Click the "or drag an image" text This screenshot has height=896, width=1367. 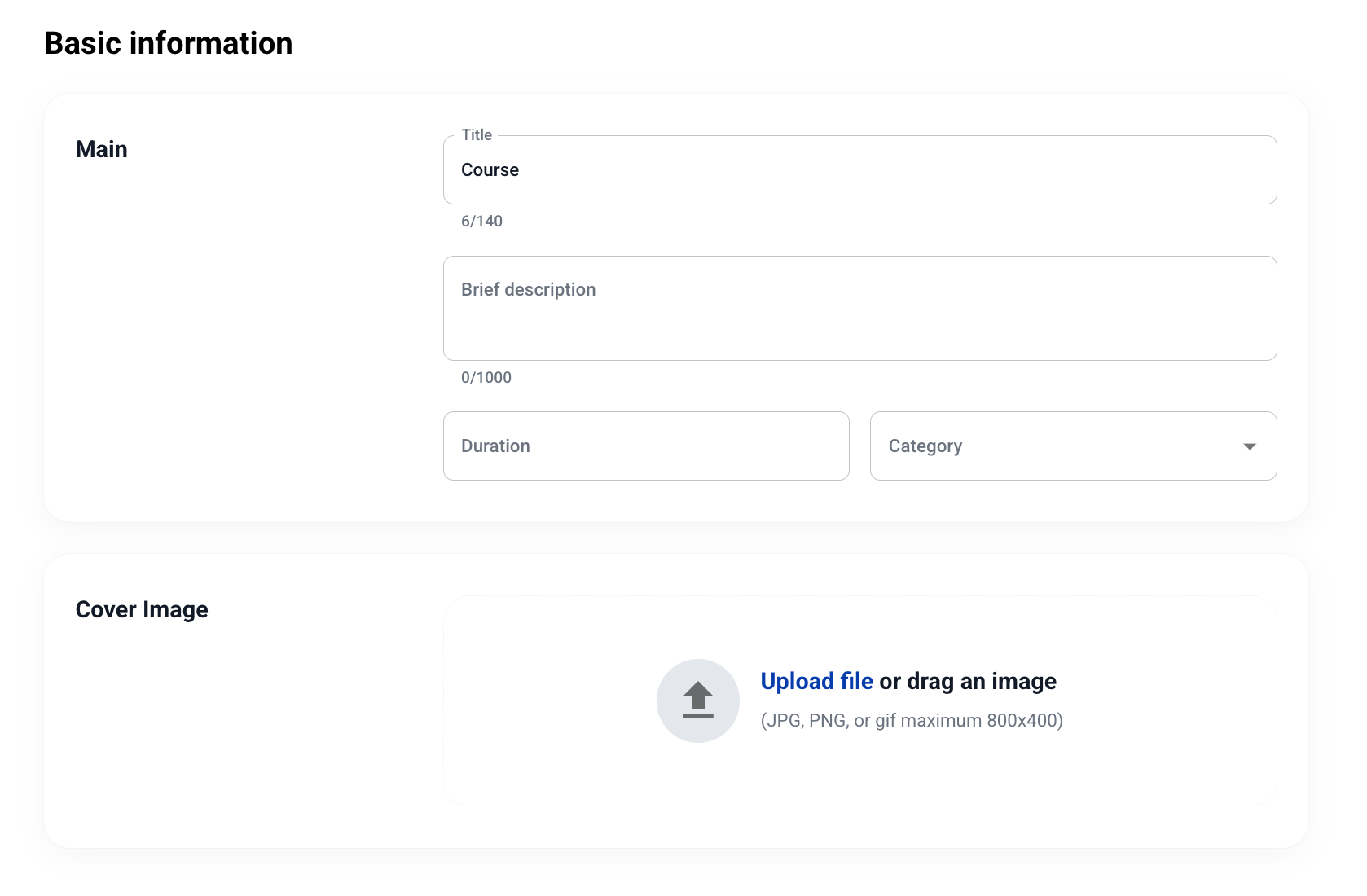[968, 681]
